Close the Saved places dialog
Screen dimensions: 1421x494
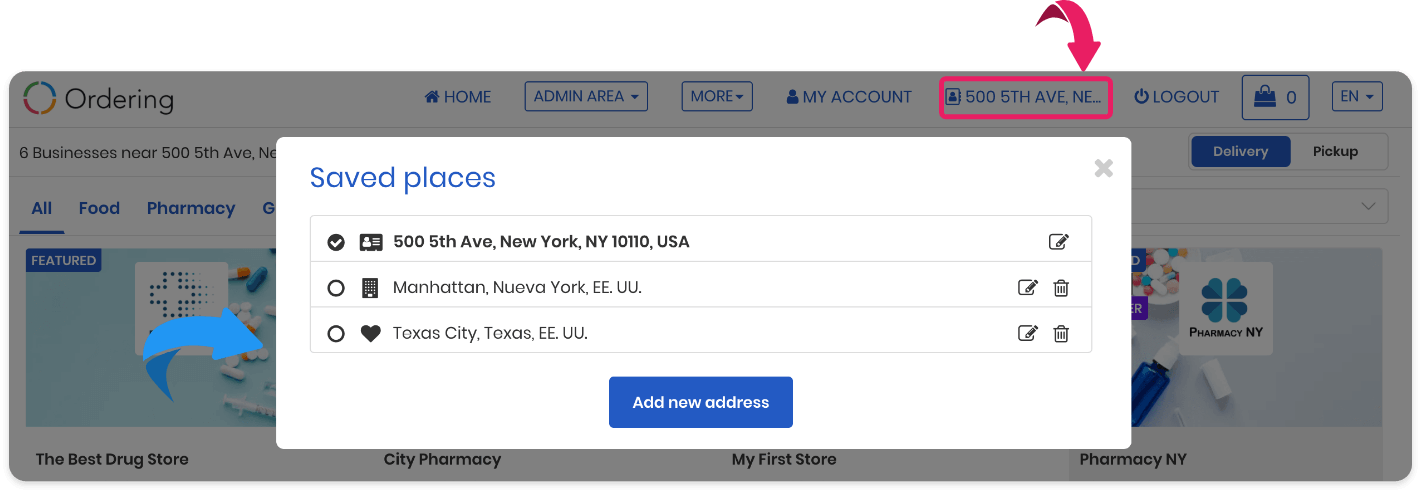[1103, 168]
